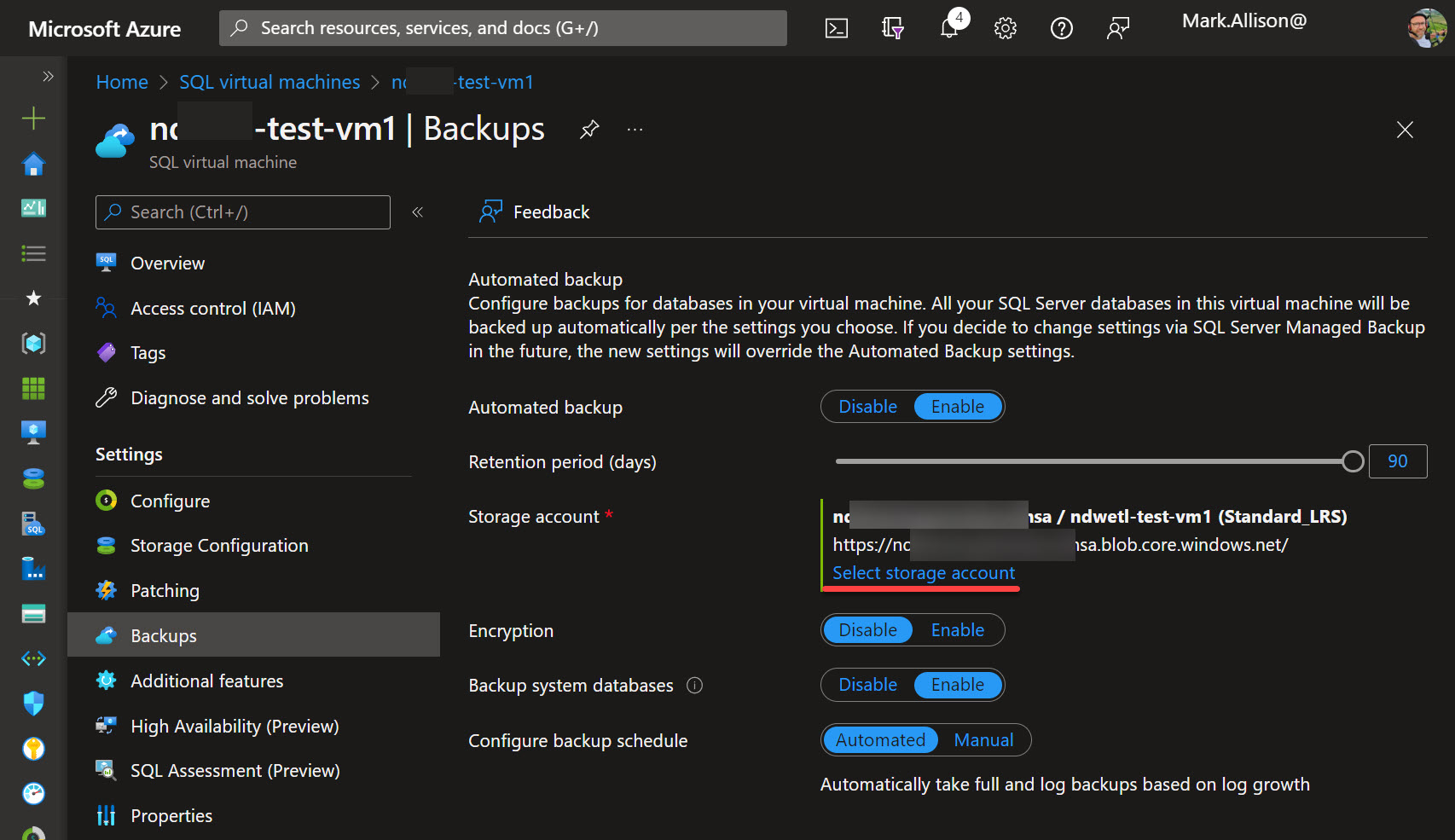
Task: Collapse the resource menu panel
Action: coord(418,212)
